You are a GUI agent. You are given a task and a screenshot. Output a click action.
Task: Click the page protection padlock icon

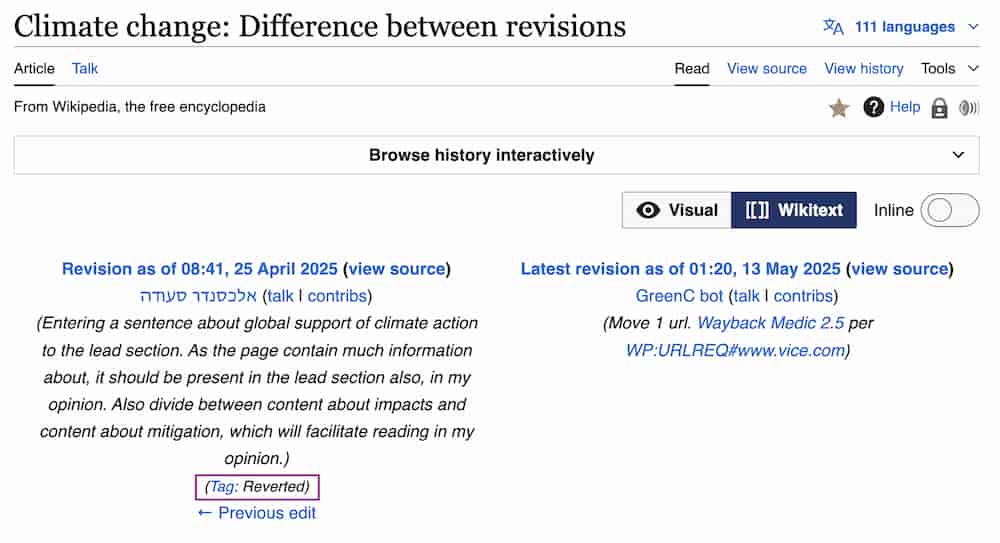click(x=939, y=108)
